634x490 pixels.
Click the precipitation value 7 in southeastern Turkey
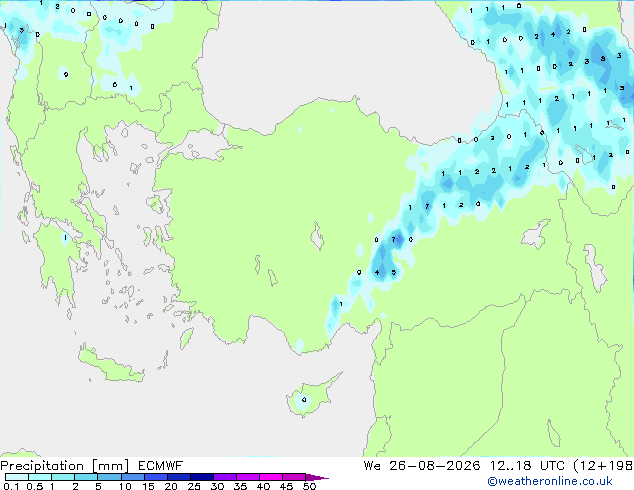pyautogui.click(x=393, y=240)
